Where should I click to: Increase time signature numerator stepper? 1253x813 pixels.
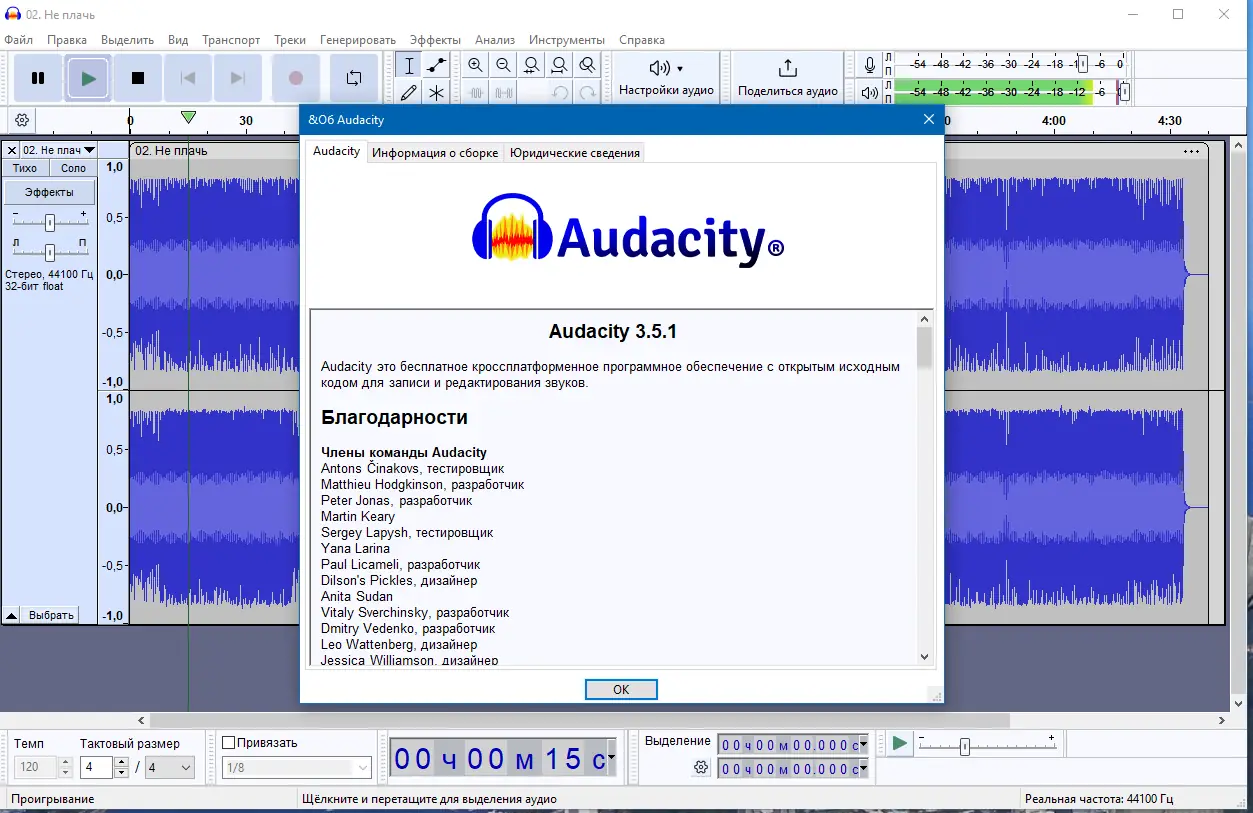tap(122, 763)
